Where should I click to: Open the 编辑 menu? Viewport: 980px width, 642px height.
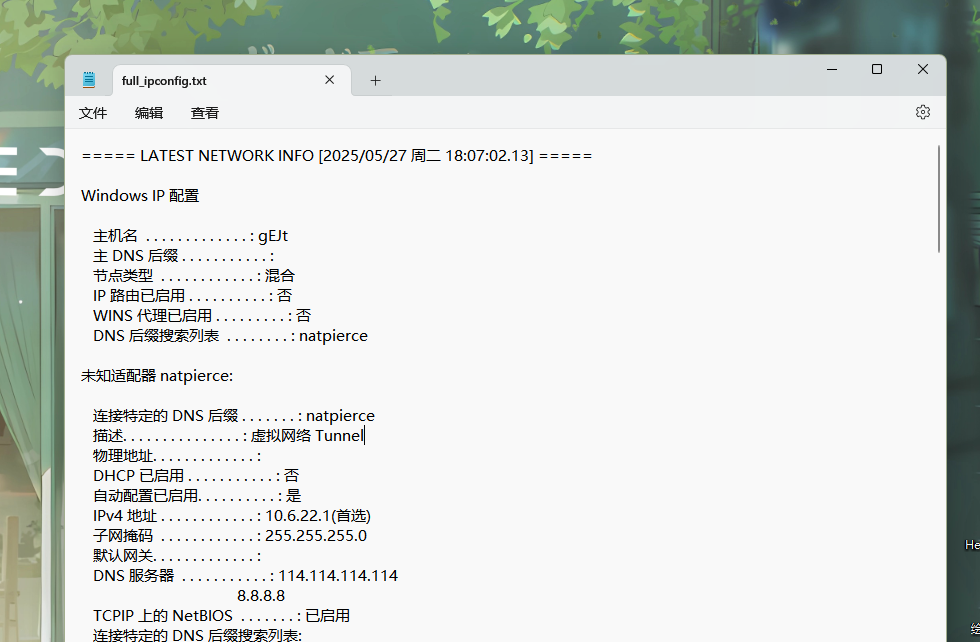(x=149, y=113)
